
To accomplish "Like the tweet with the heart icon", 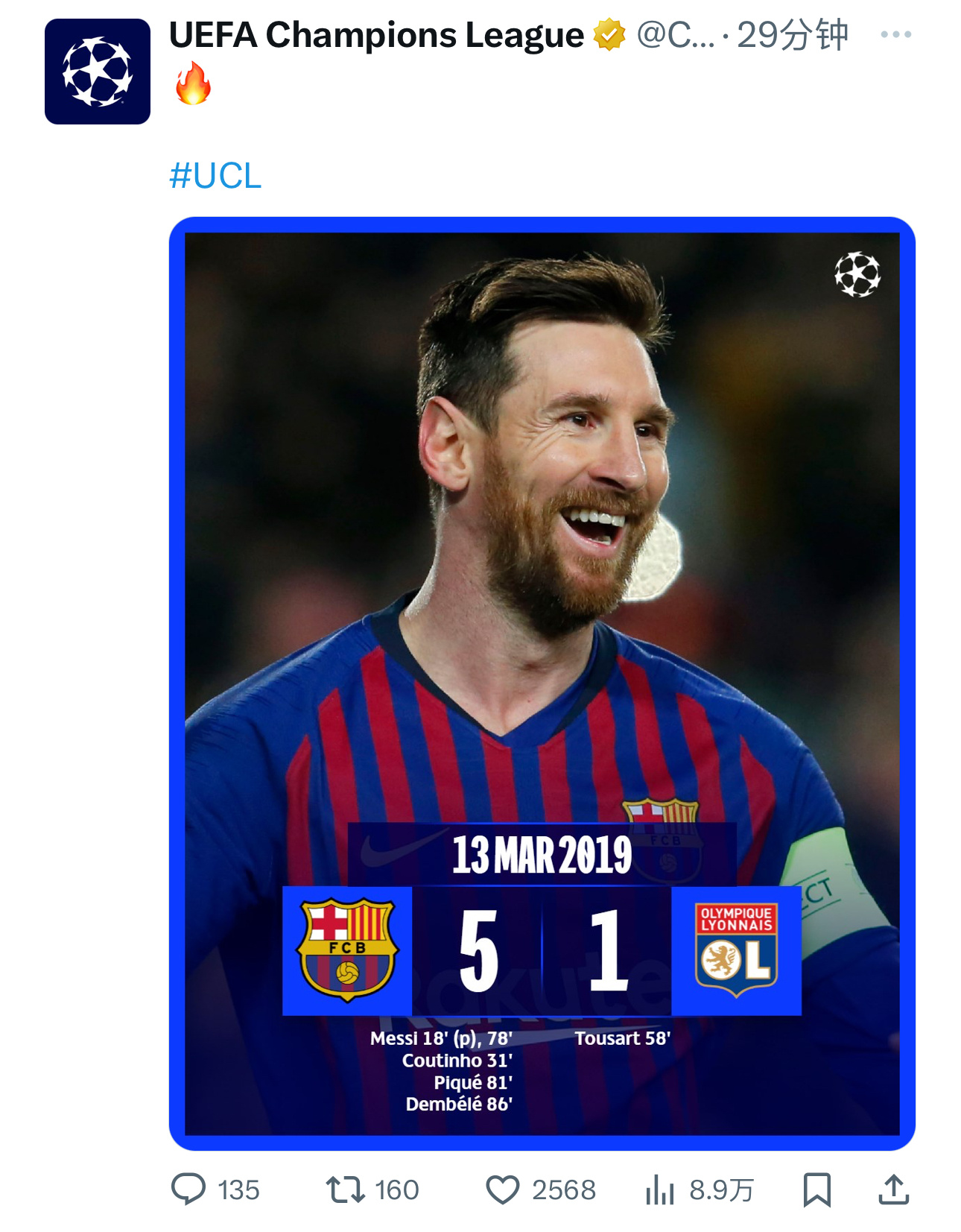I will point(503,1190).
